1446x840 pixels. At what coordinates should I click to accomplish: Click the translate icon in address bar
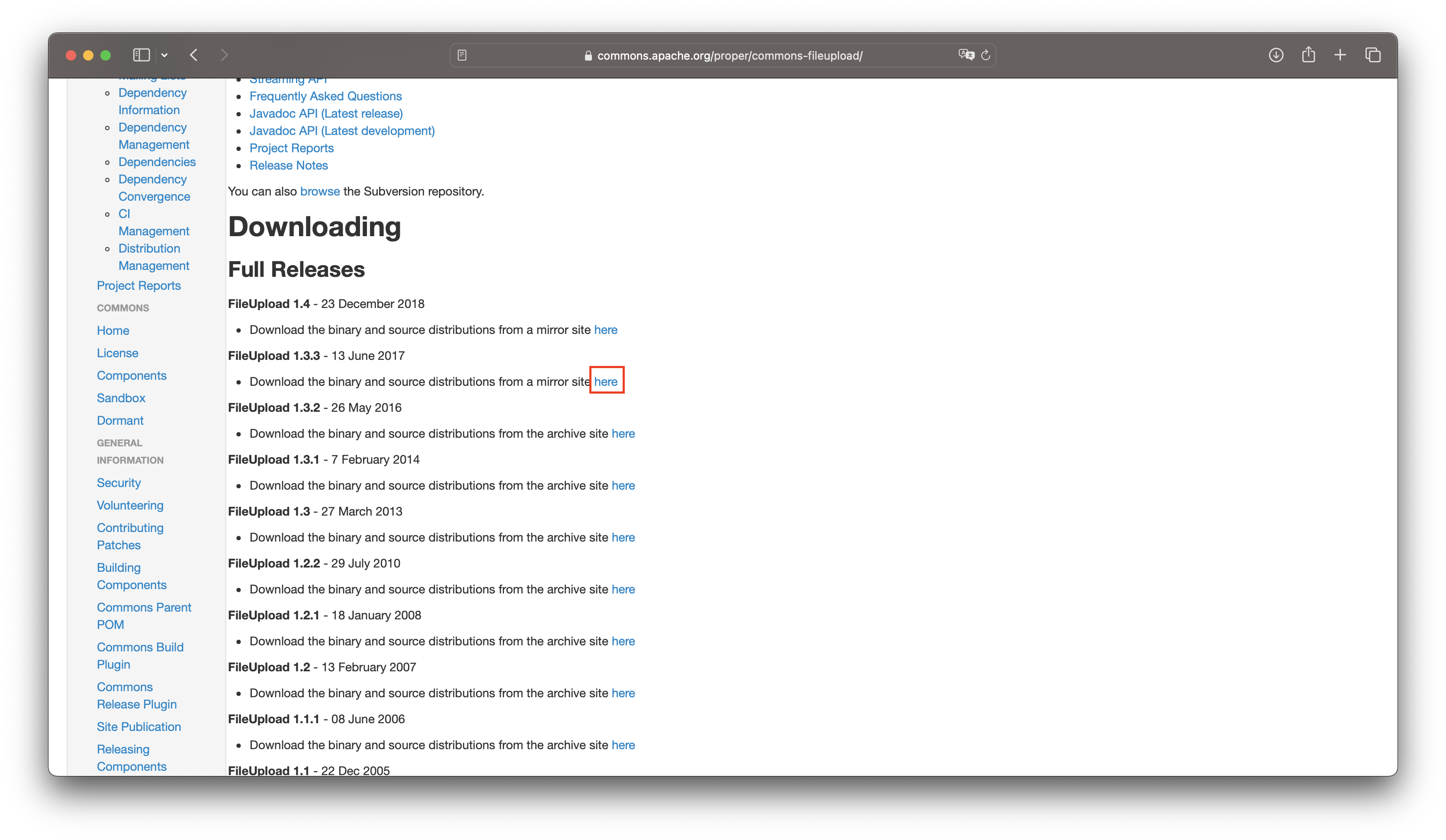[966, 55]
